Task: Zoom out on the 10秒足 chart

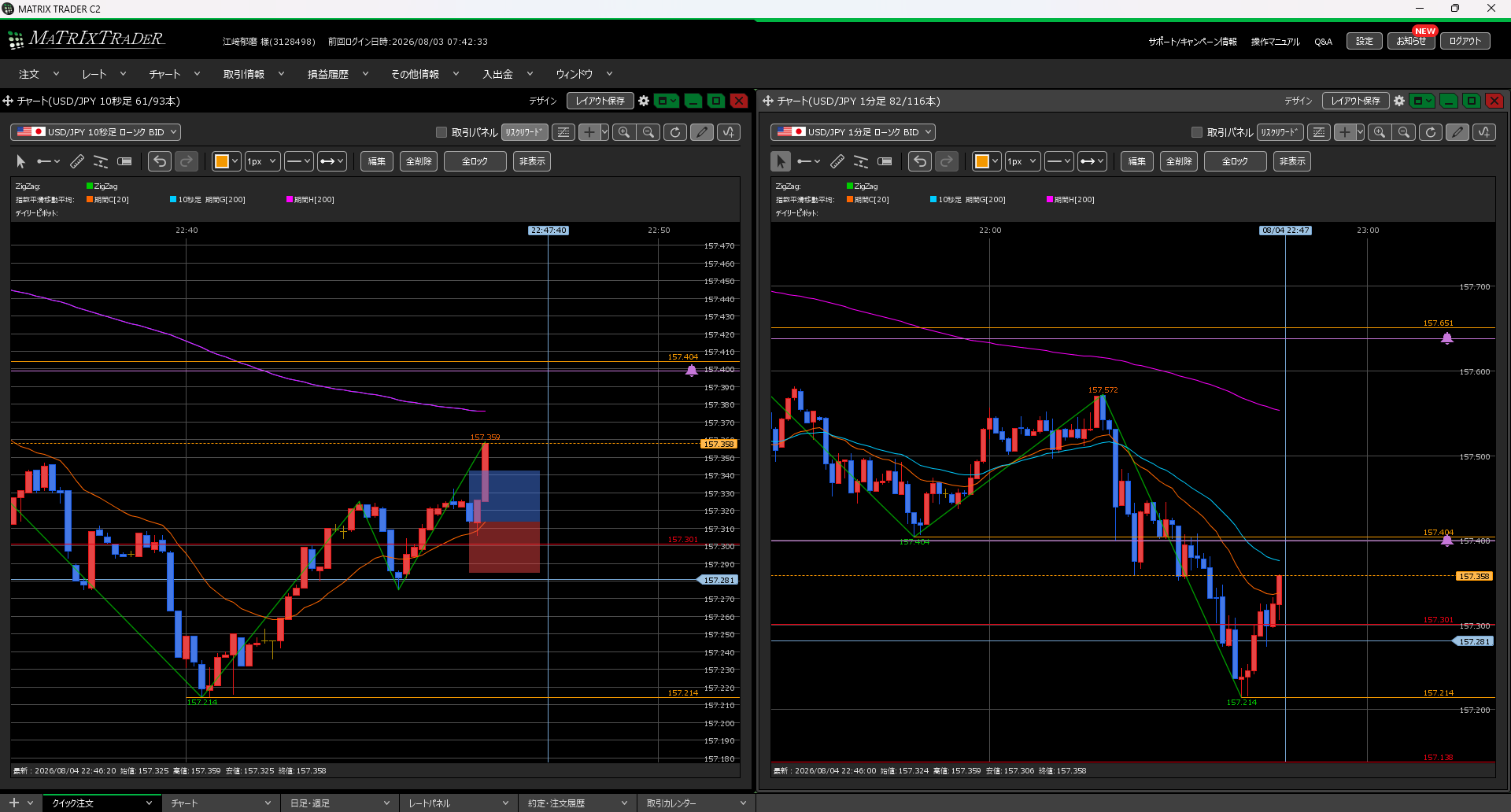Action: (x=648, y=132)
